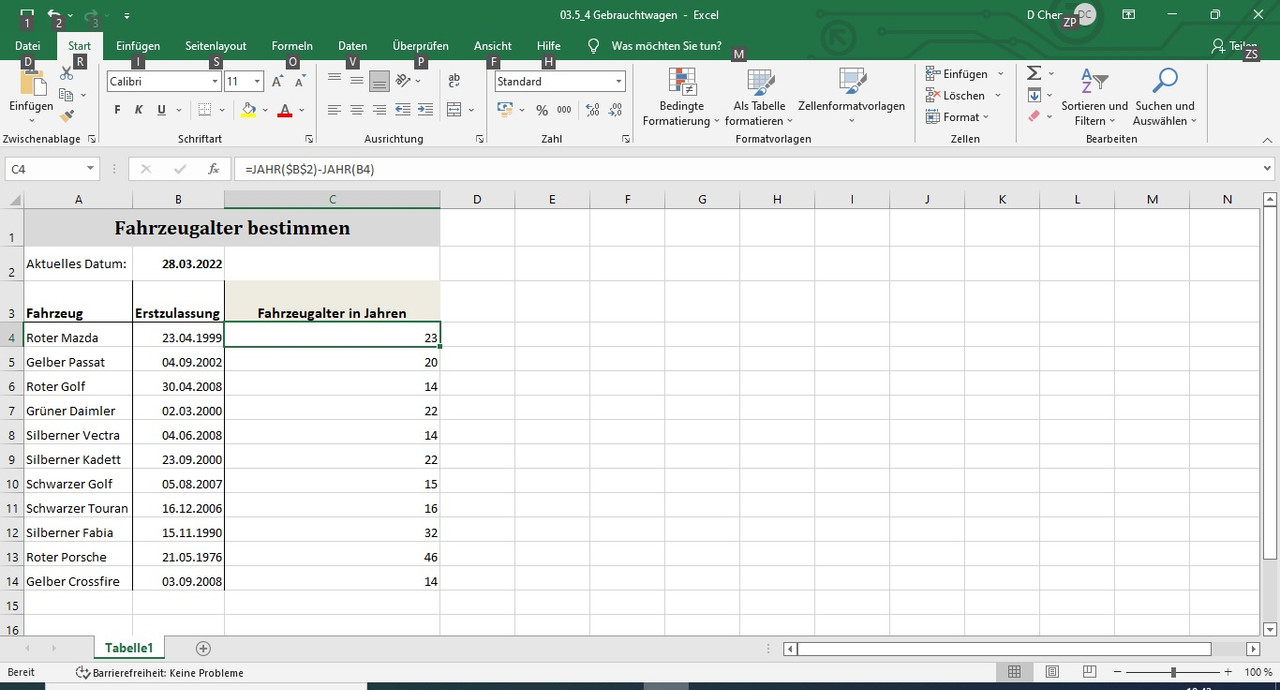Select the Tabelle1 sheet tab

click(129, 648)
